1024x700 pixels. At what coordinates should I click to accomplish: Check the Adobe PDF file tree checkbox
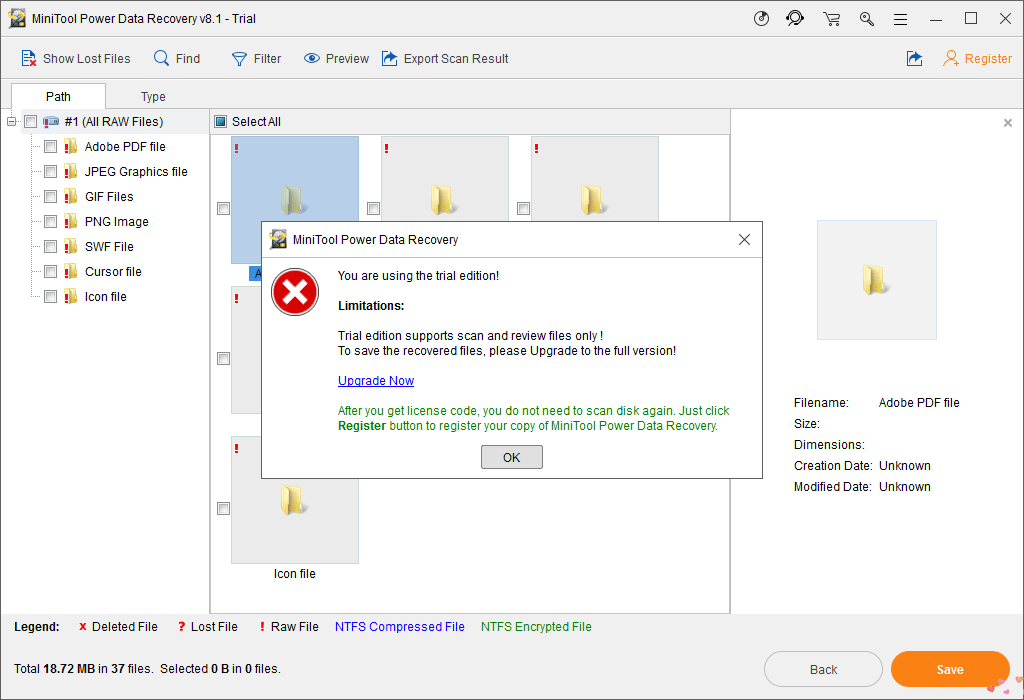coord(50,147)
